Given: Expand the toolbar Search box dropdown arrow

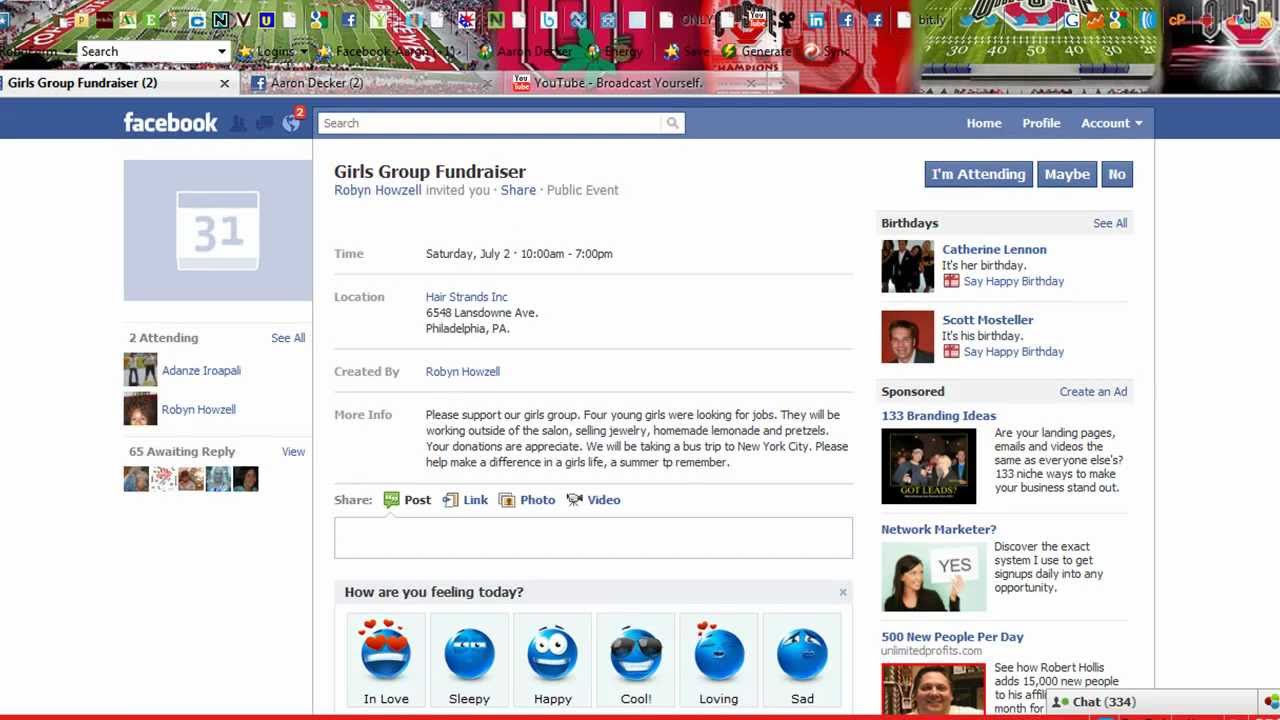Looking at the screenshot, I should pyautogui.click(x=222, y=51).
